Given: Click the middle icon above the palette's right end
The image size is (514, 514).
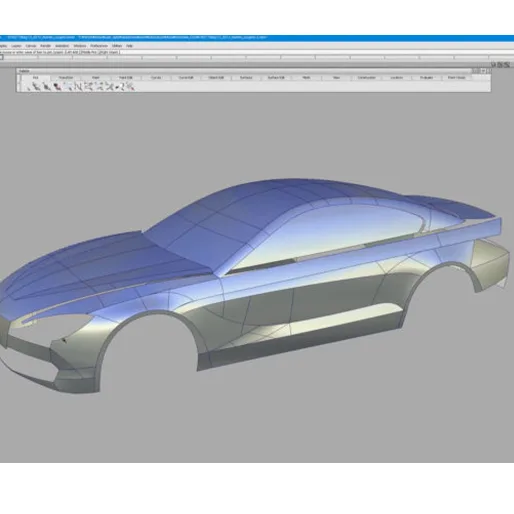Looking at the screenshot, I should click(500, 65).
